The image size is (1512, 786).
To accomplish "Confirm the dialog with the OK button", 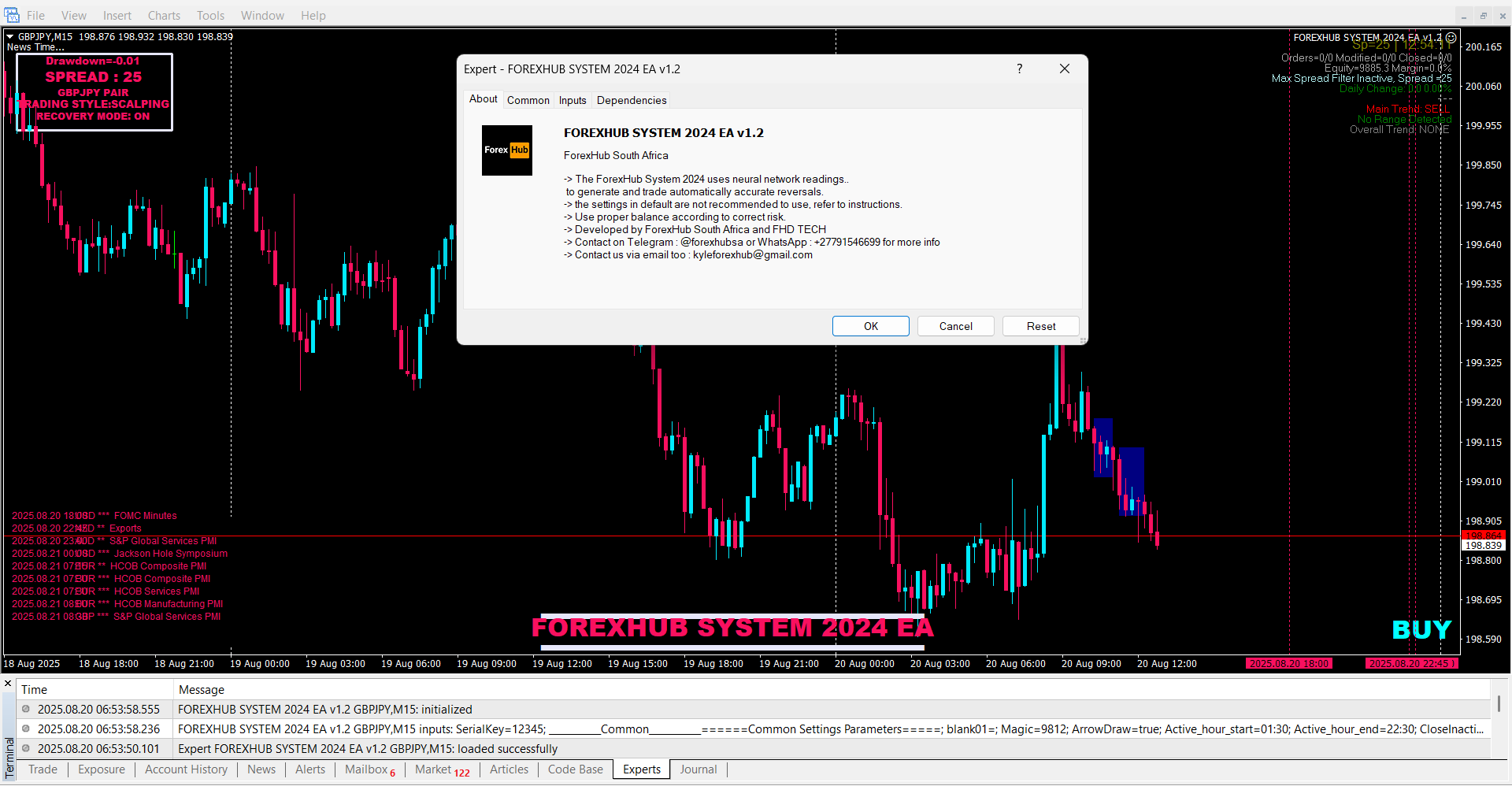I will click(x=871, y=326).
